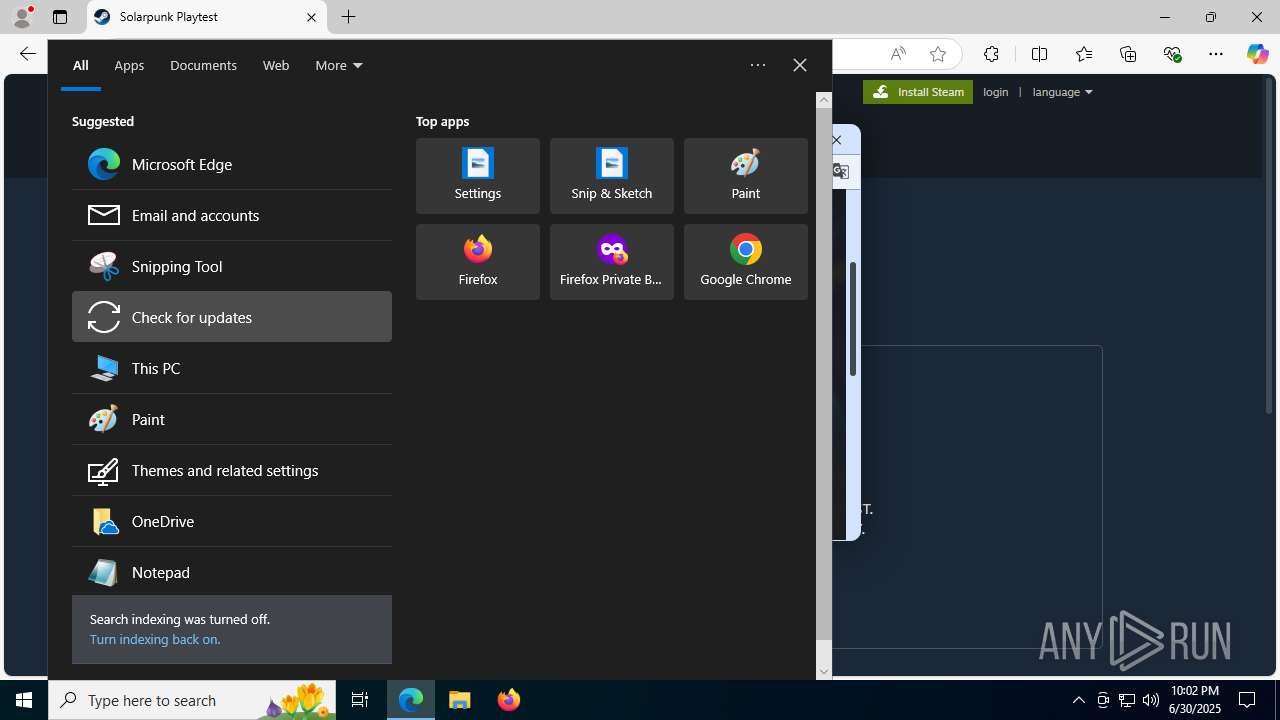
Task: Open Task View on taskbar
Action: [360, 700]
